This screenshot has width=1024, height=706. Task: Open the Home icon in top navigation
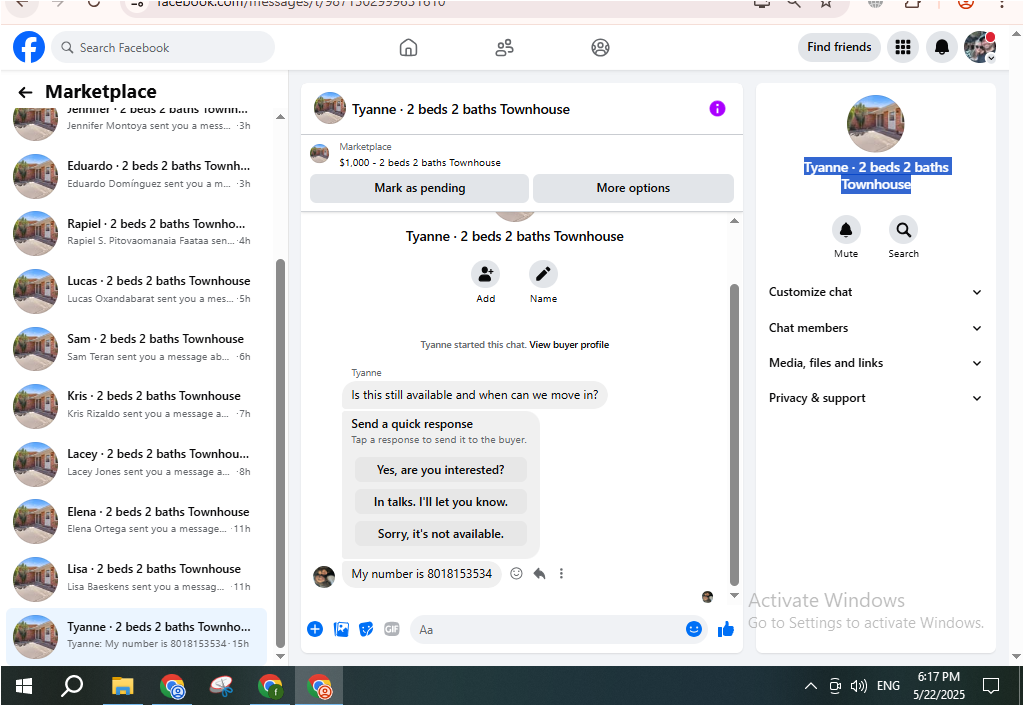408,48
